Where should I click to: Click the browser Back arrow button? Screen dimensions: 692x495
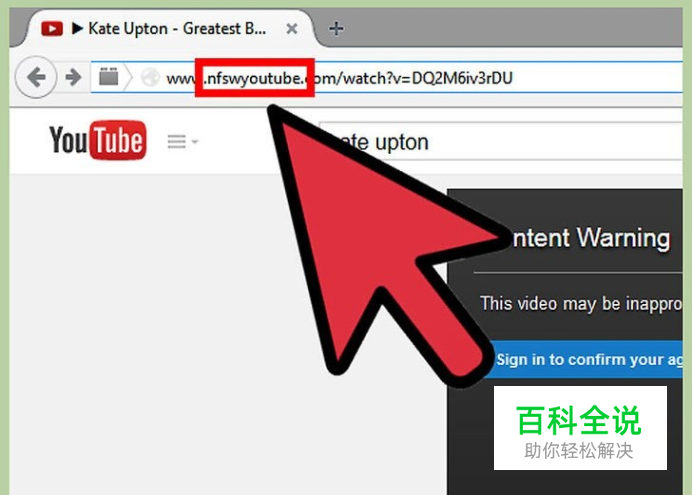point(36,78)
